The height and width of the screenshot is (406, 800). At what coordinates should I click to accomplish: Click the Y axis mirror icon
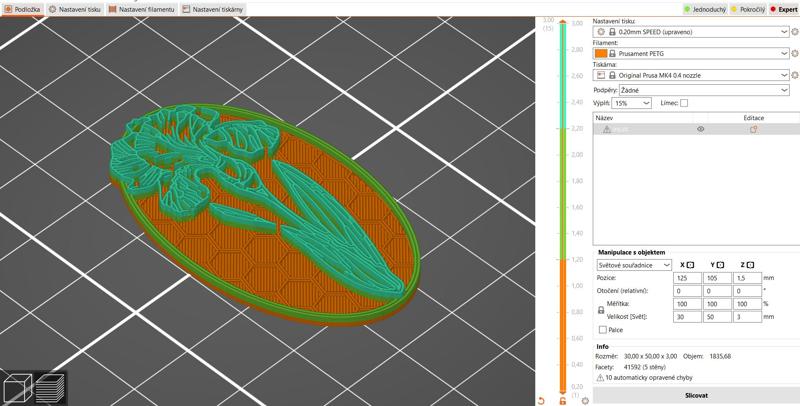(x=720, y=265)
